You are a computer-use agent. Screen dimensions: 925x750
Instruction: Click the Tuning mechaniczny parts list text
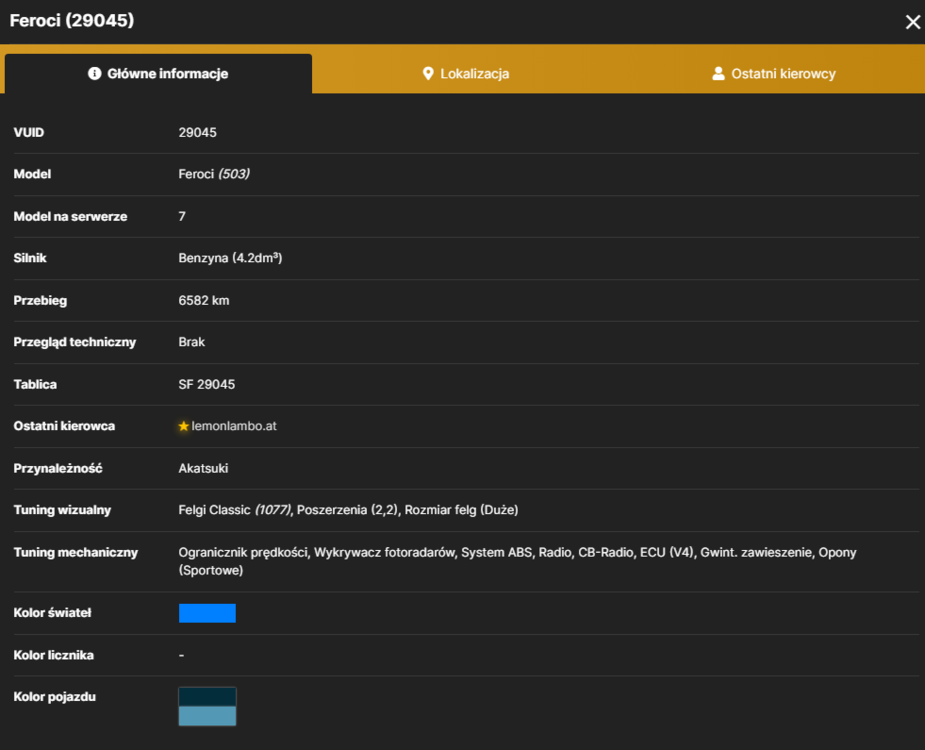[517, 561]
